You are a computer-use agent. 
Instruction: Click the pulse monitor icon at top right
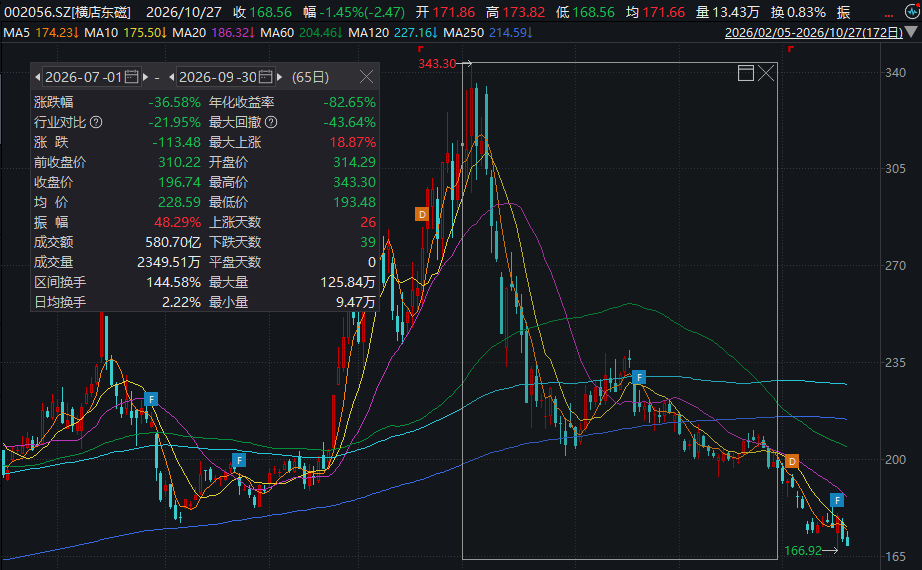click(x=911, y=12)
